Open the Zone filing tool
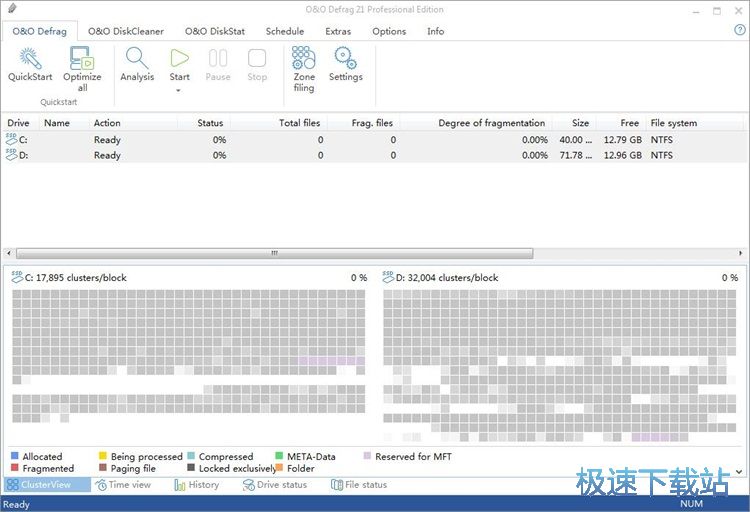 pos(304,58)
